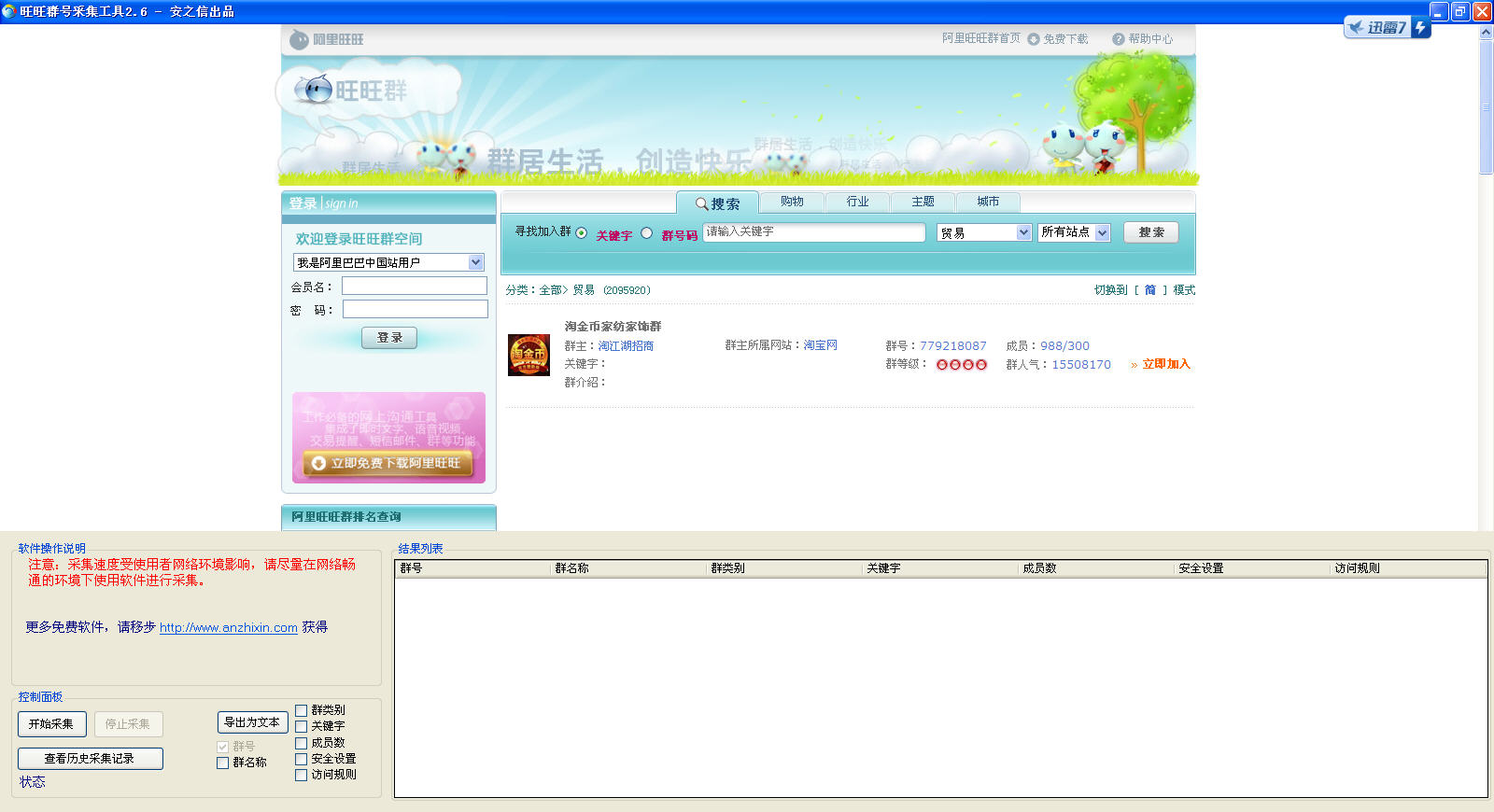The width and height of the screenshot is (1494, 812).
Task: Switch to the 主题 tab
Action: coord(923,202)
